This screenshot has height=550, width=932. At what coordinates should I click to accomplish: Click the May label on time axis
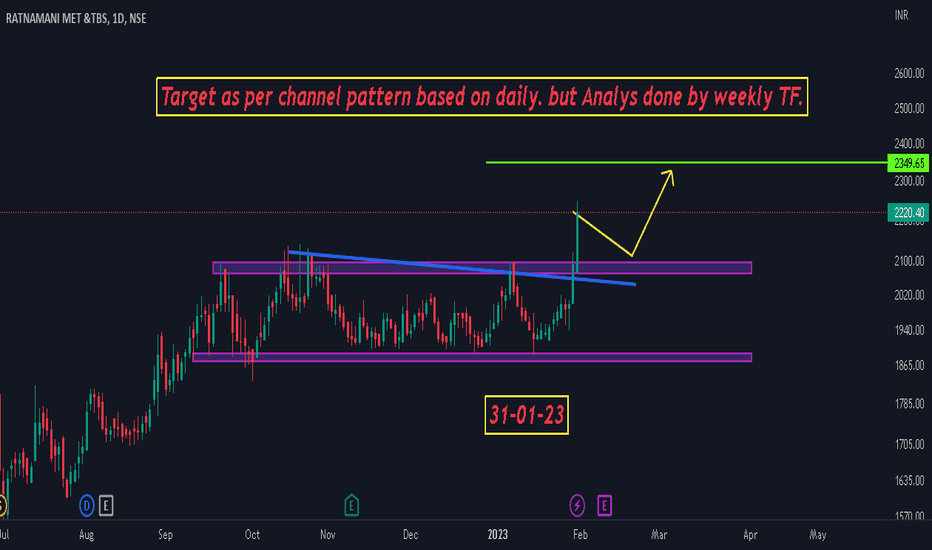[818, 535]
